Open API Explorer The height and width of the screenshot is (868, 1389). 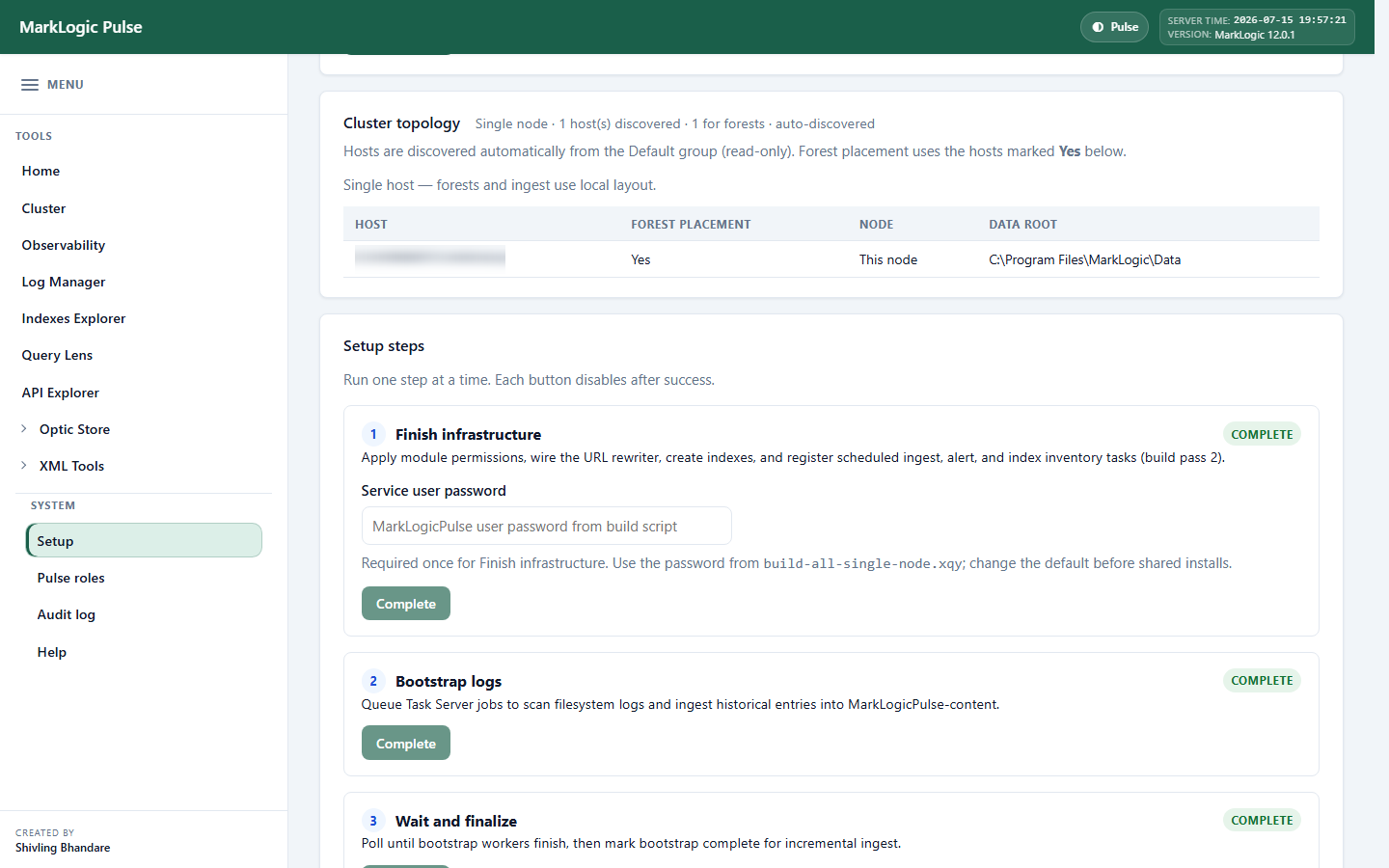60,393
